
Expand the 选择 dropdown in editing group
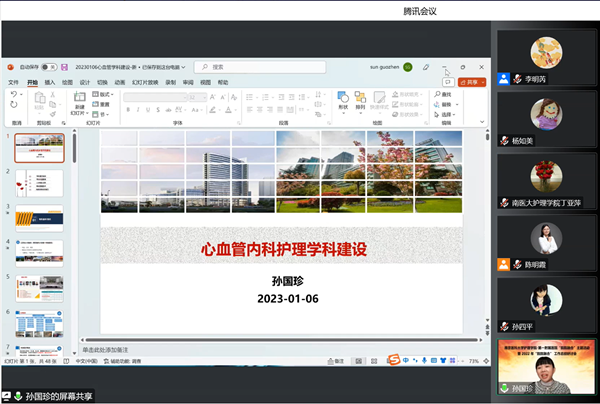click(x=446, y=112)
